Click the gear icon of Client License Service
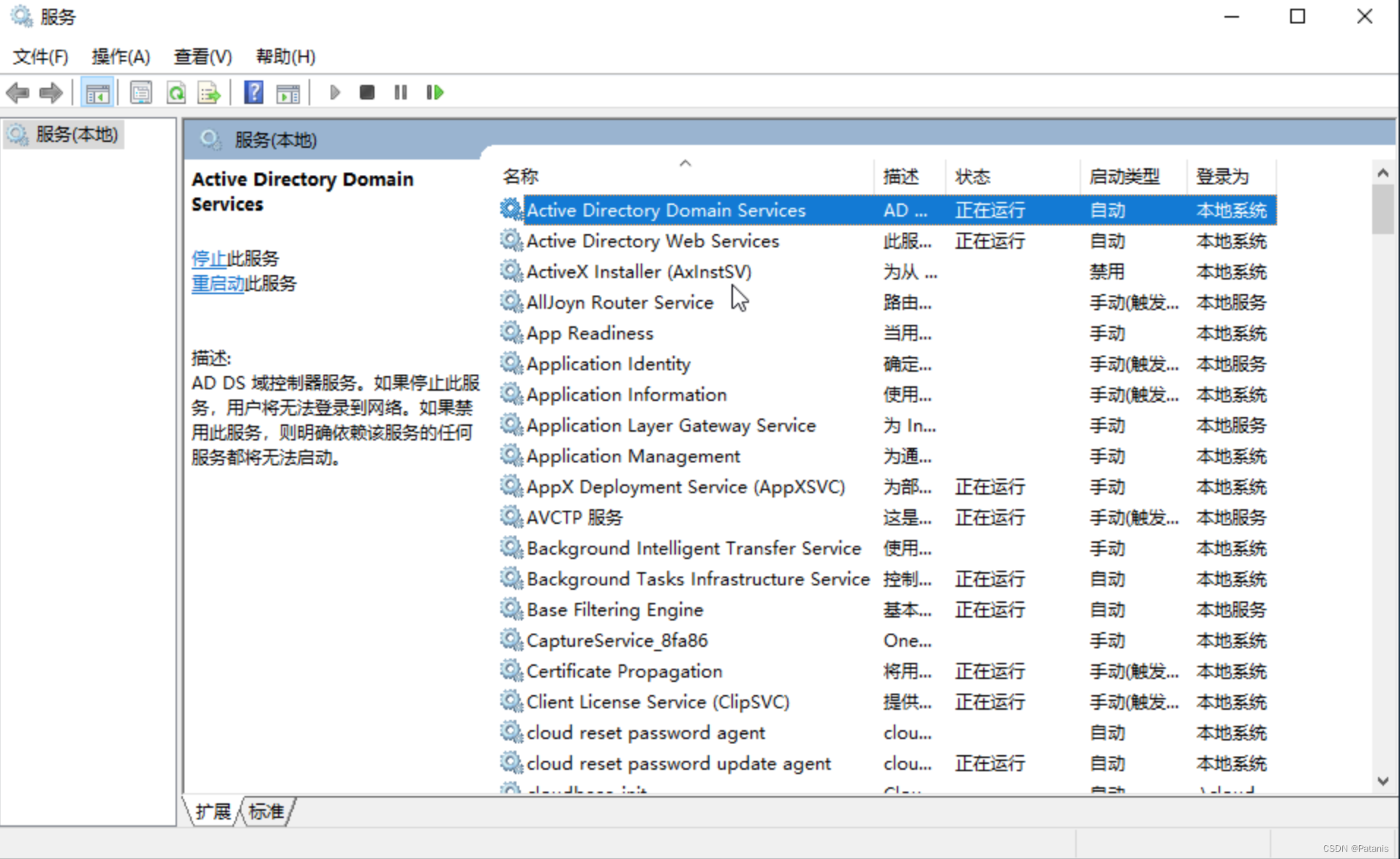 (x=511, y=701)
